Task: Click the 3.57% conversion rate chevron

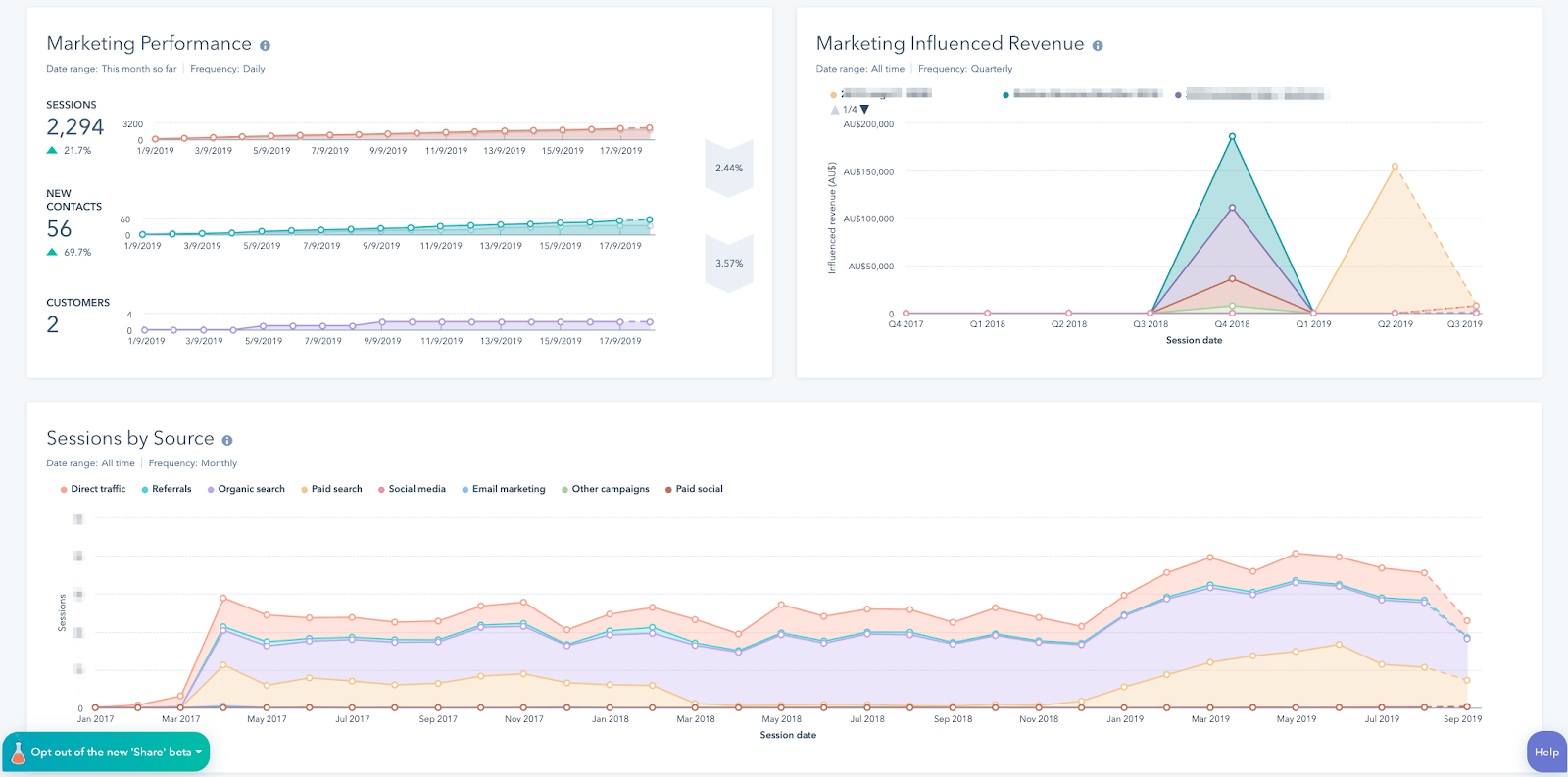Action: pos(728,263)
